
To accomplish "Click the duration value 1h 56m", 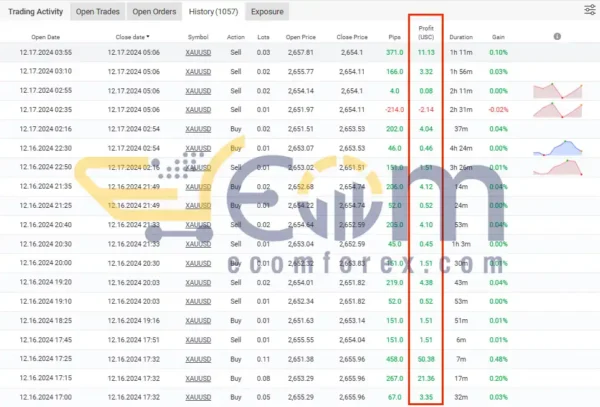I will pos(461,72).
